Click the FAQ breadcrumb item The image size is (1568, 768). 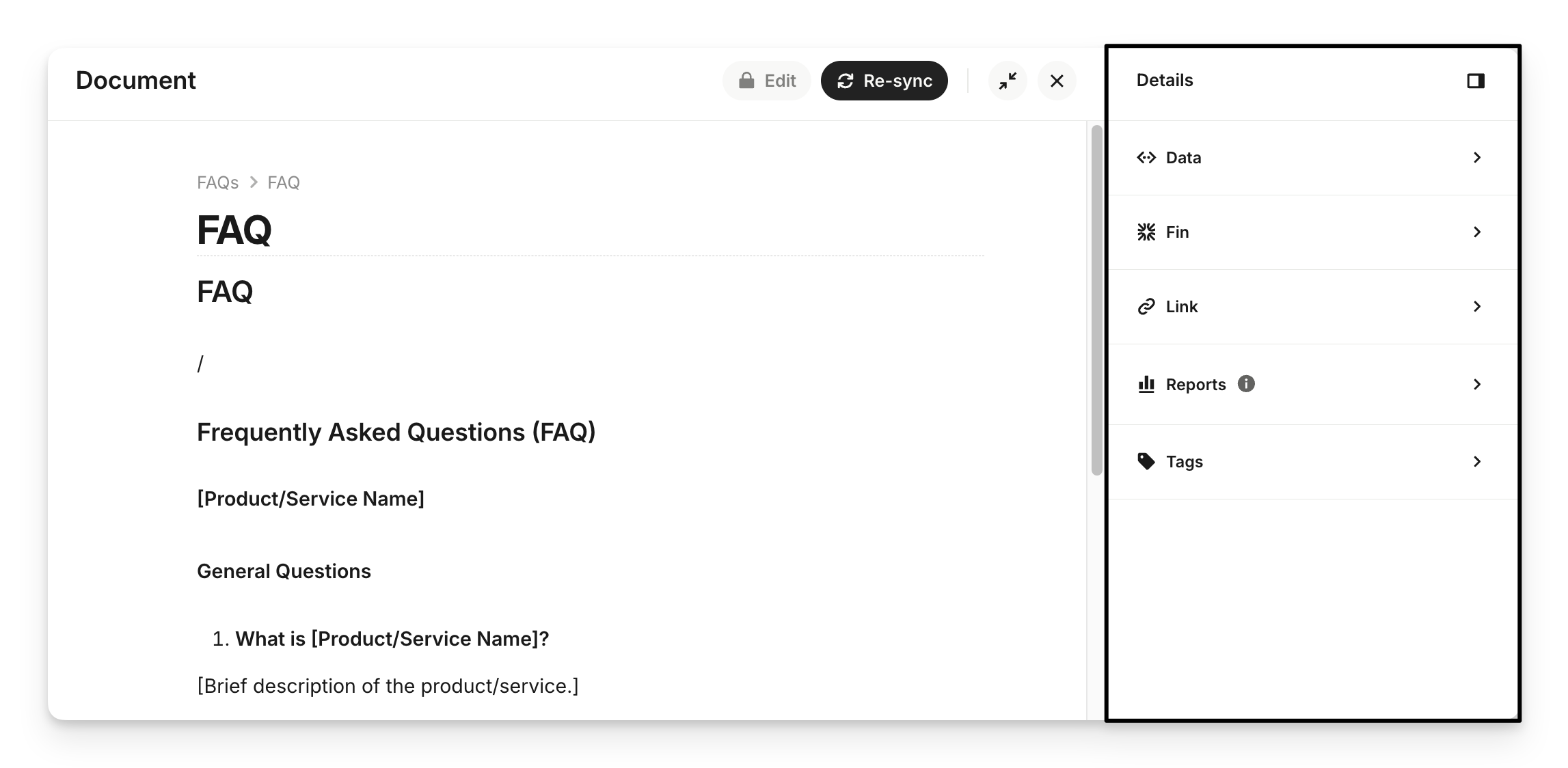click(x=284, y=182)
